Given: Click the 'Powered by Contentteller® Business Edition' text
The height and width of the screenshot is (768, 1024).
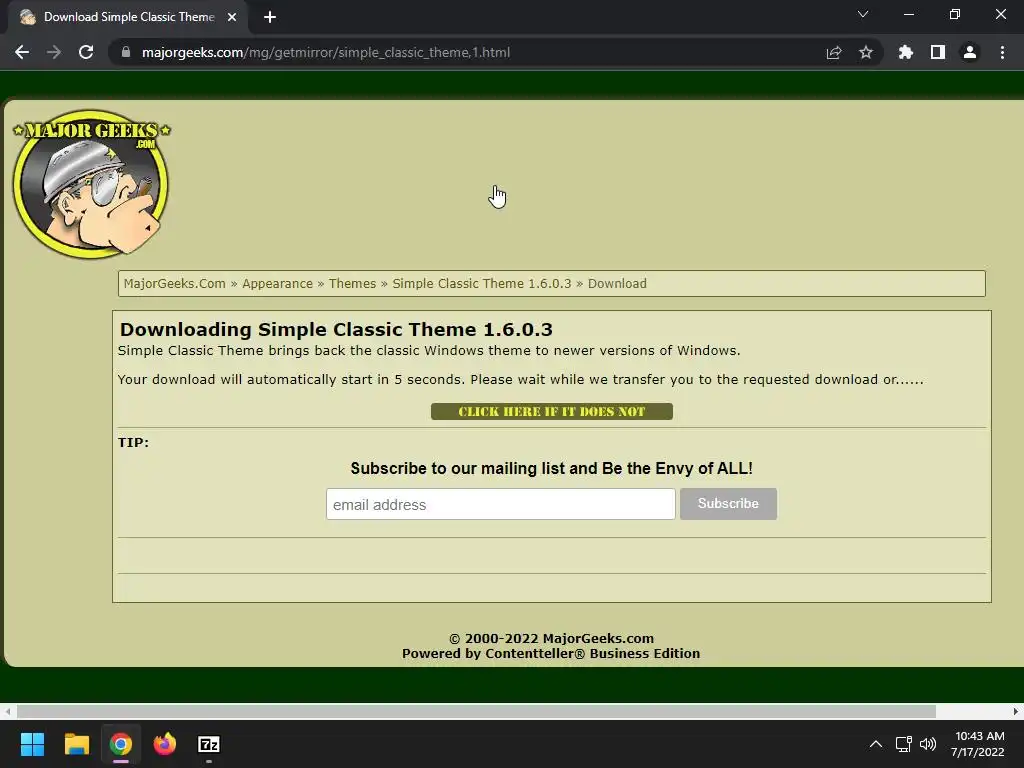Looking at the screenshot, I should 551,653.
